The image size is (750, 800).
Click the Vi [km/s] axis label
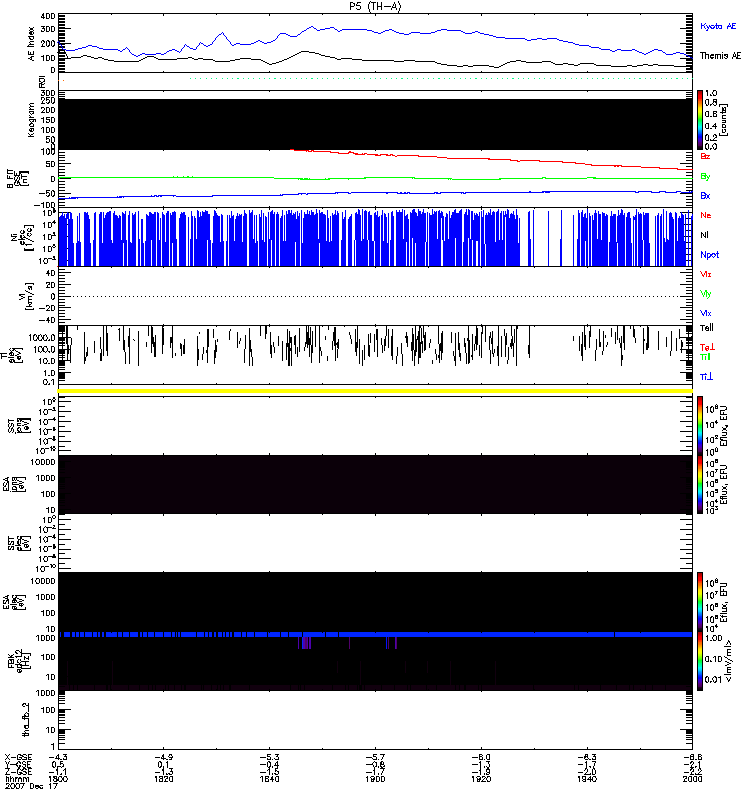coord(26,296)
